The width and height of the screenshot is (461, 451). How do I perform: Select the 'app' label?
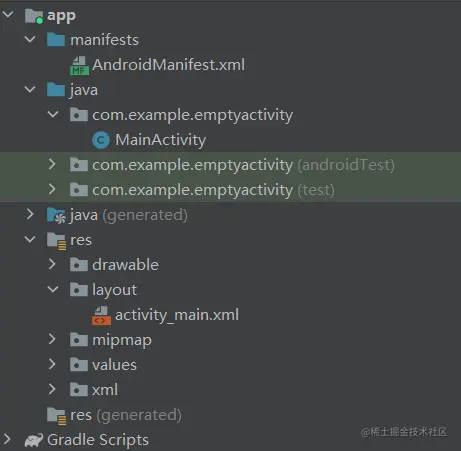point(61,16)
